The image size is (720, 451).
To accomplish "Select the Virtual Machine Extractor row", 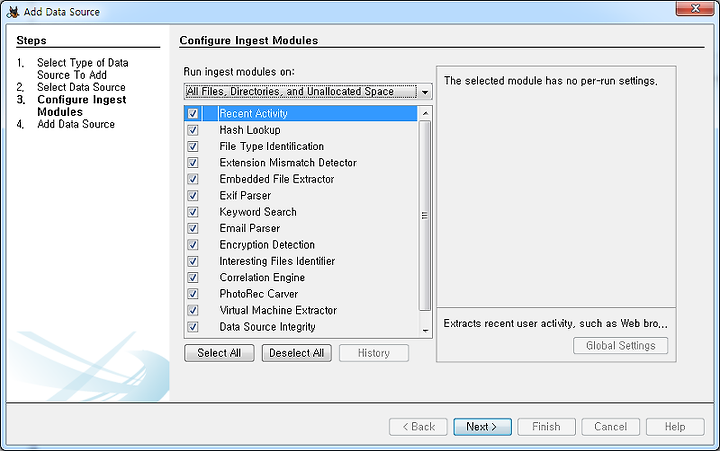I will tap(301, 310).
